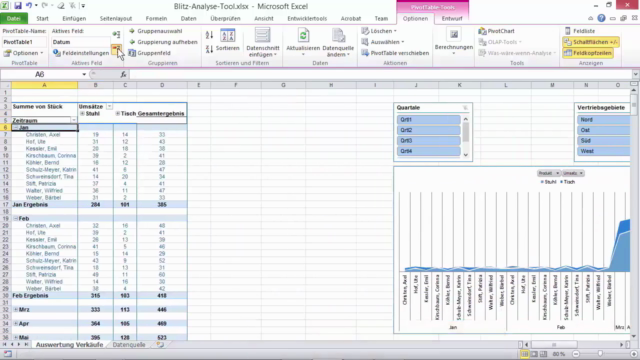Open the Berechnungen menu
640x360 pixels.
point(453,42)
